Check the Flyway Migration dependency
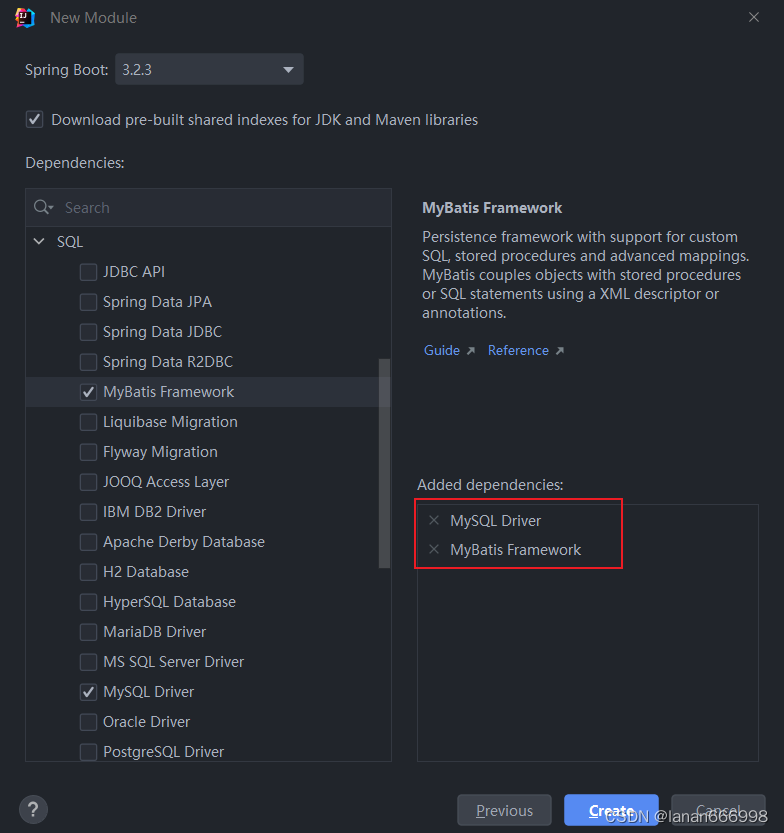This screenshot has width=784, height=833. coord(88,452)
